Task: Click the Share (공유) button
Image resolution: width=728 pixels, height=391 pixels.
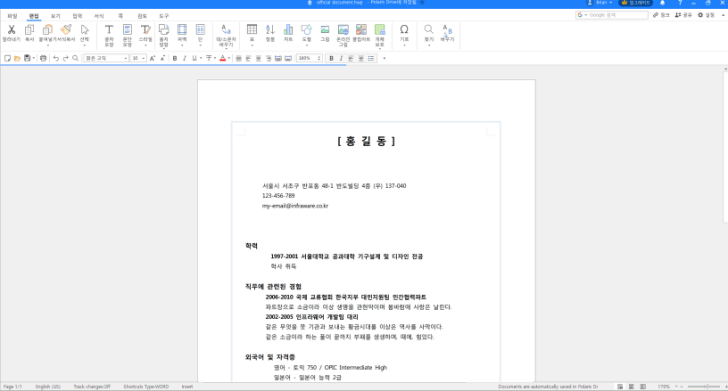Action: pos(683,15)
